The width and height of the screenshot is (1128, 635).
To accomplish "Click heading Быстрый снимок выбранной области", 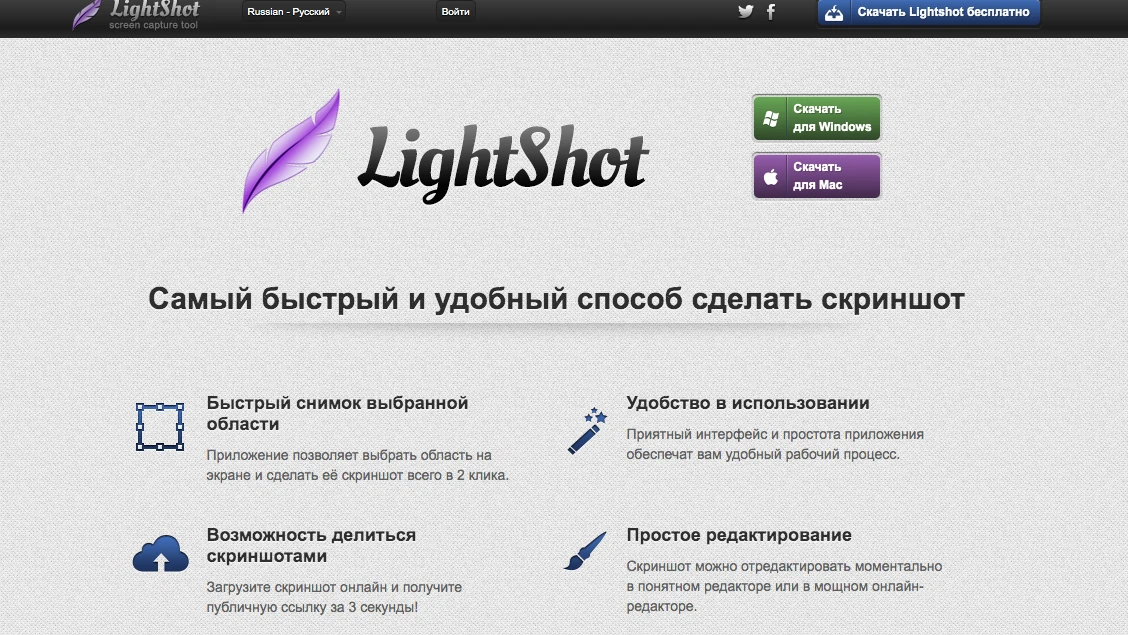I will 337,413.
